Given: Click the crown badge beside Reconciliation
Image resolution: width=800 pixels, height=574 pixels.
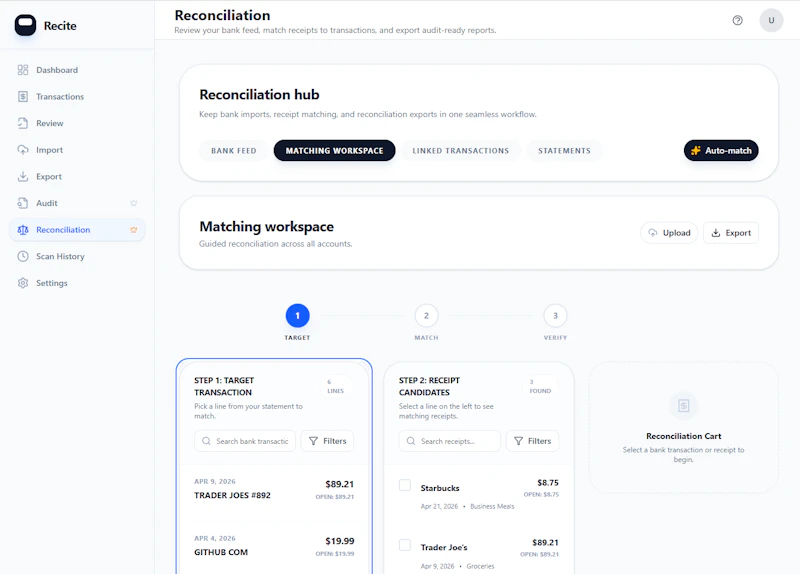Looking at the screenshot, I should click(134, 230).
